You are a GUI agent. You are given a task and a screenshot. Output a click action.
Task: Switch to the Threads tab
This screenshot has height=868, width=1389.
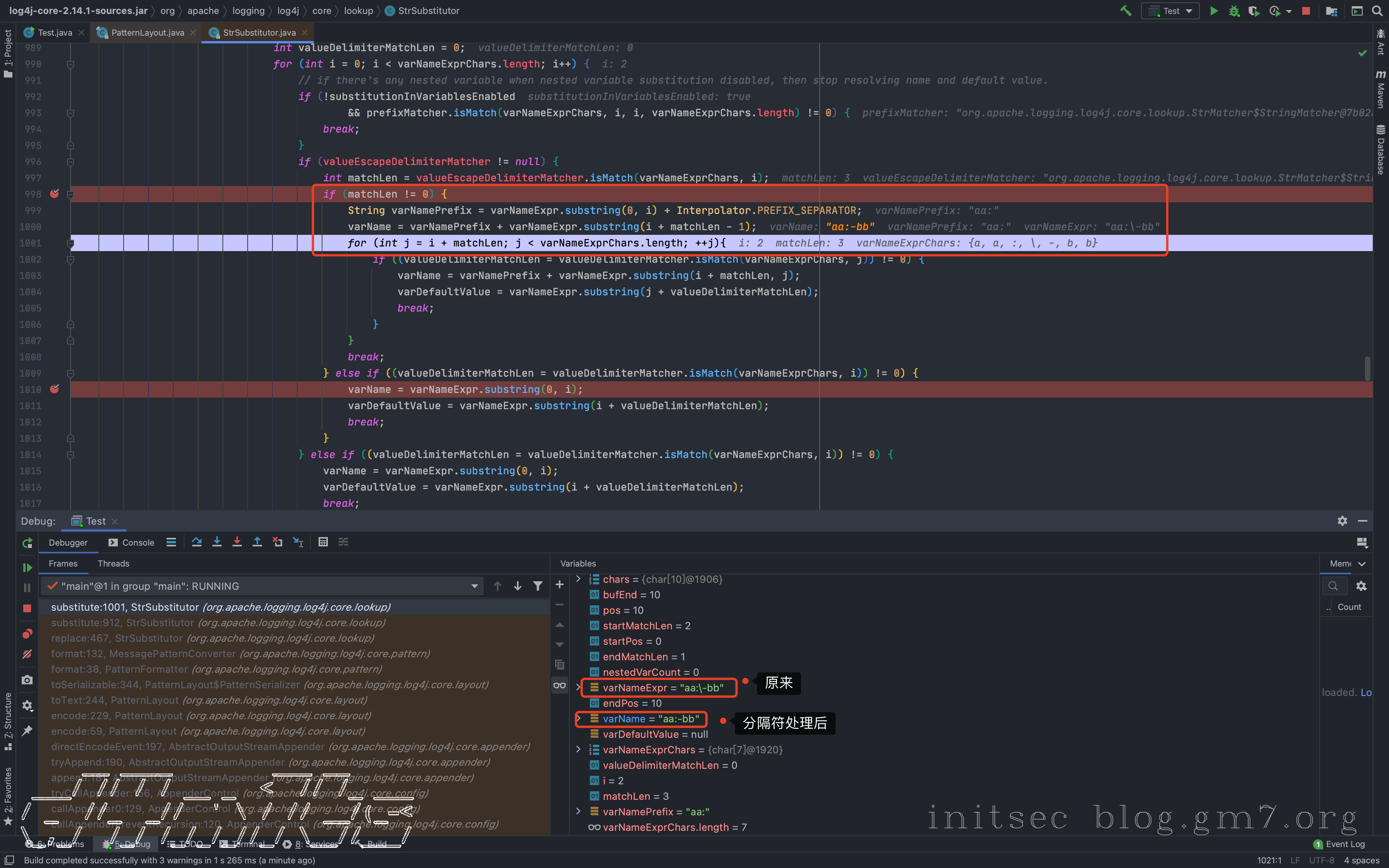tap(113, 564)
